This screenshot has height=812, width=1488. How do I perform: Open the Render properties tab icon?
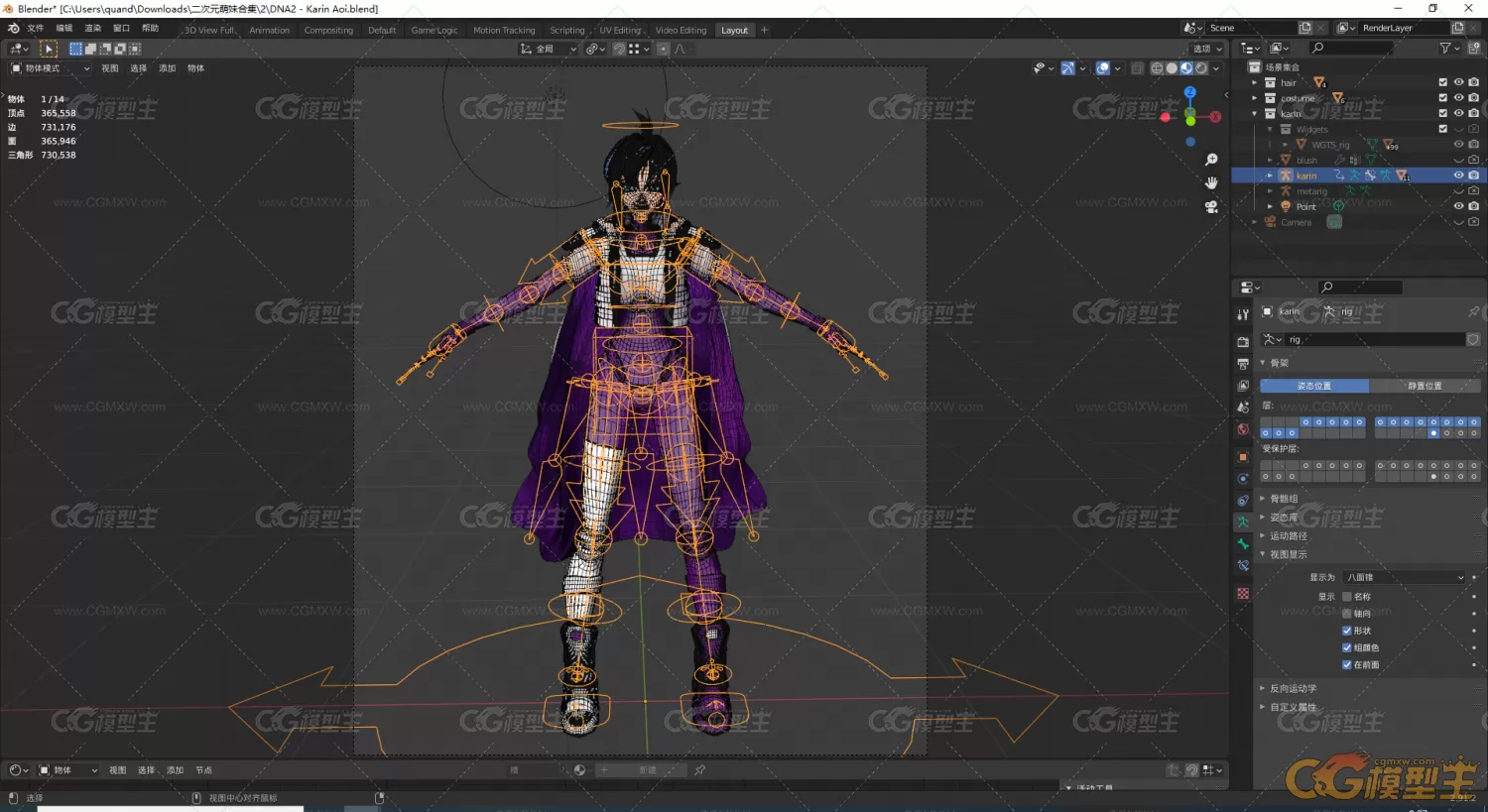(1243, 342)
